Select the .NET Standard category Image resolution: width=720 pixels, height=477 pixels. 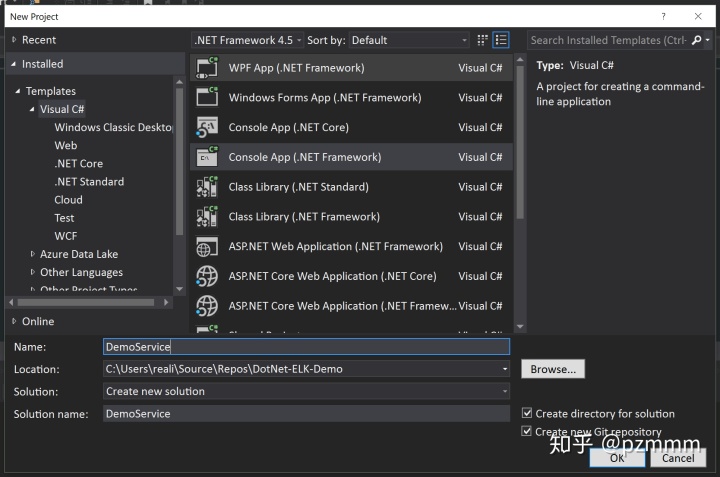pyautogui.click(x=89, y=182)
